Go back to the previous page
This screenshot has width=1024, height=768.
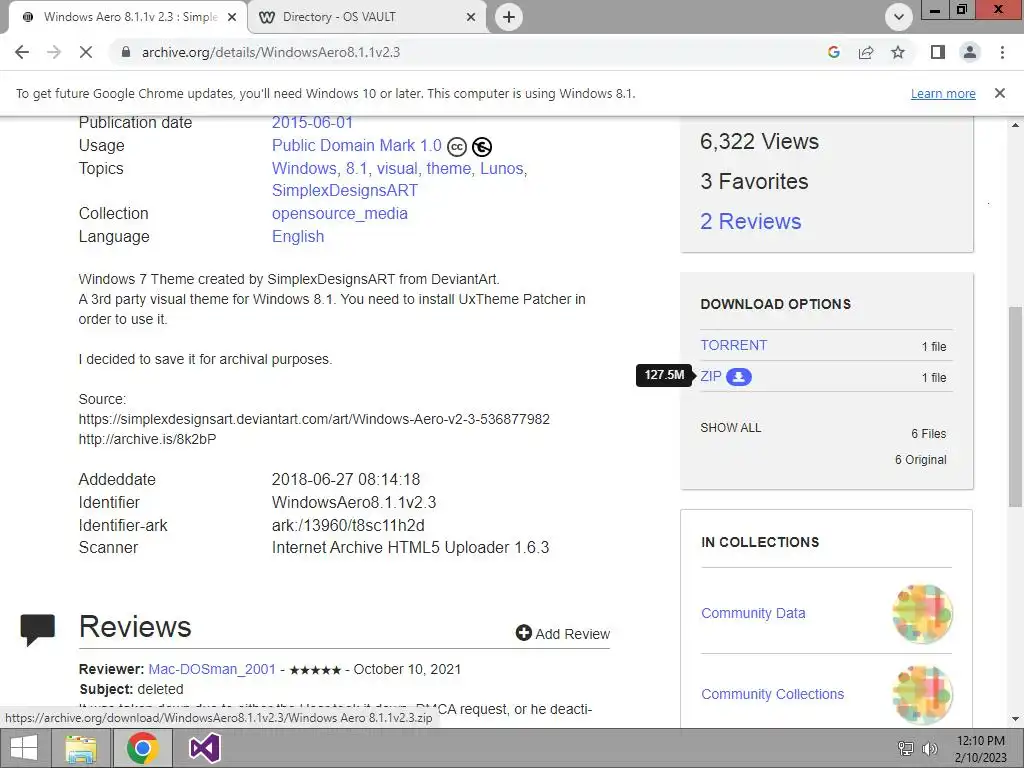22,52
